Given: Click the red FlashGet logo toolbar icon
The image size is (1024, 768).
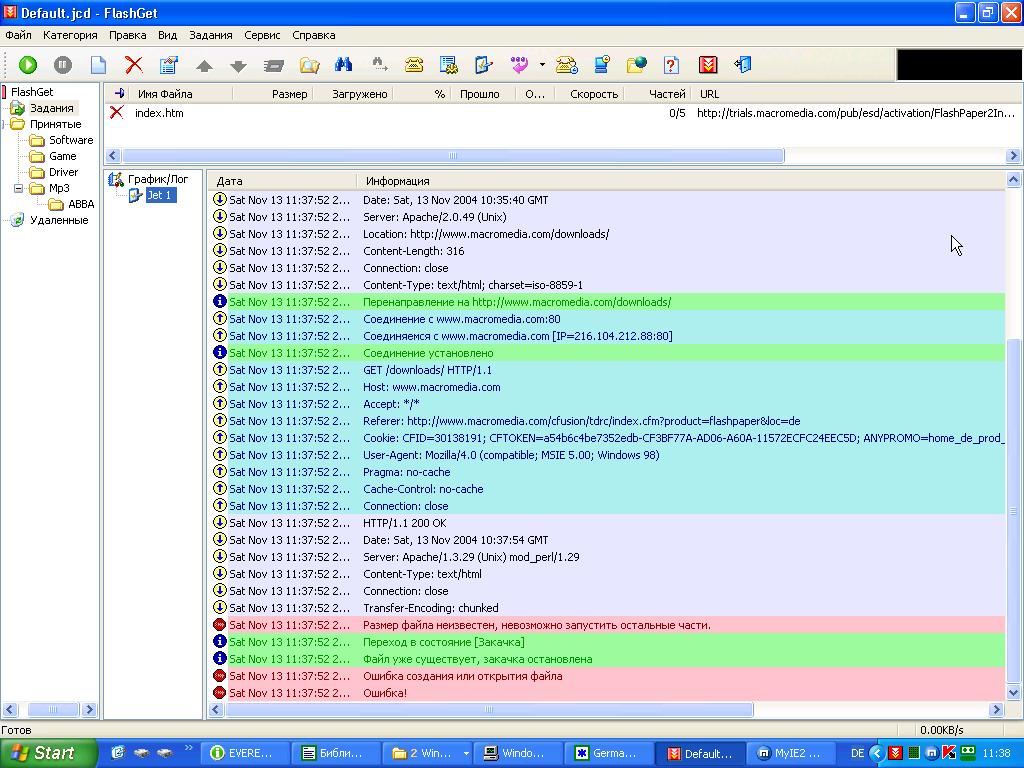Looking at the screenshot, I should tap(707, 65).
